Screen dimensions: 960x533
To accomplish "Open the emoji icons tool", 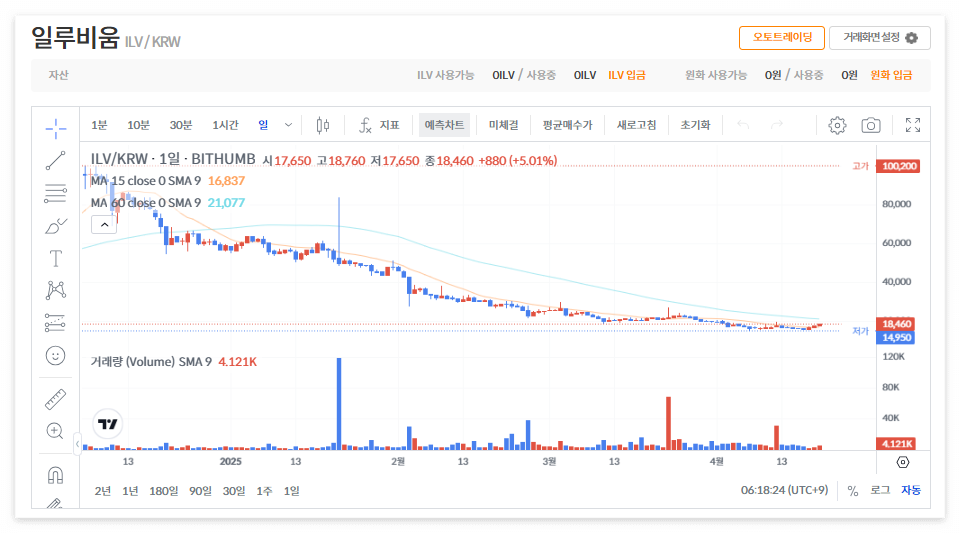I will tap(56, 356).
